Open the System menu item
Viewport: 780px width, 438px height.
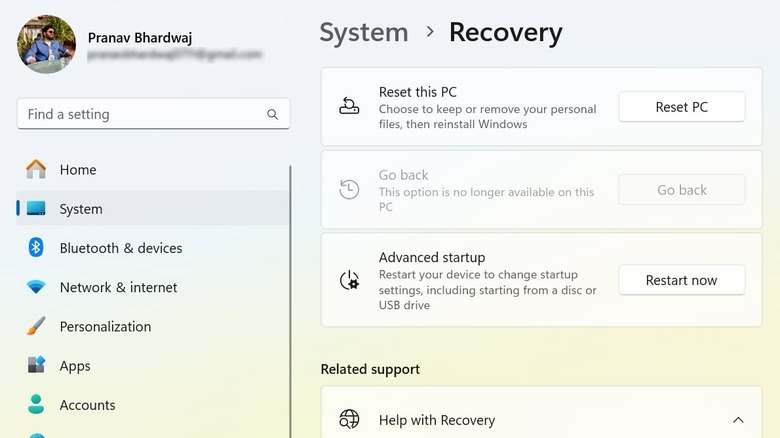81,209
